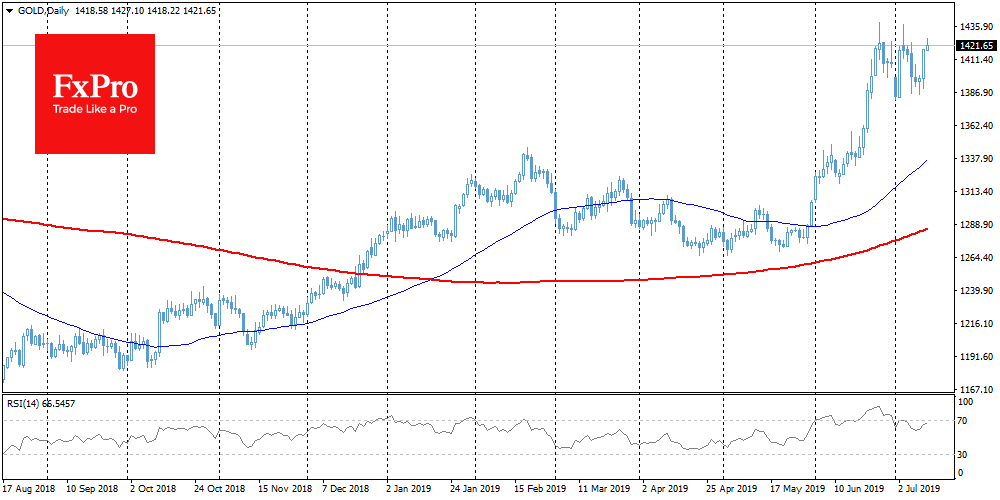The image size is (1000, 500).
Task: Click the 1313.40 price axis label
Action: coord(975,192)
